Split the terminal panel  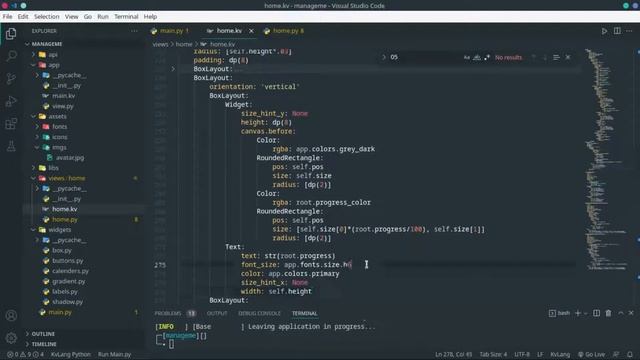click(x=596, y=313)
